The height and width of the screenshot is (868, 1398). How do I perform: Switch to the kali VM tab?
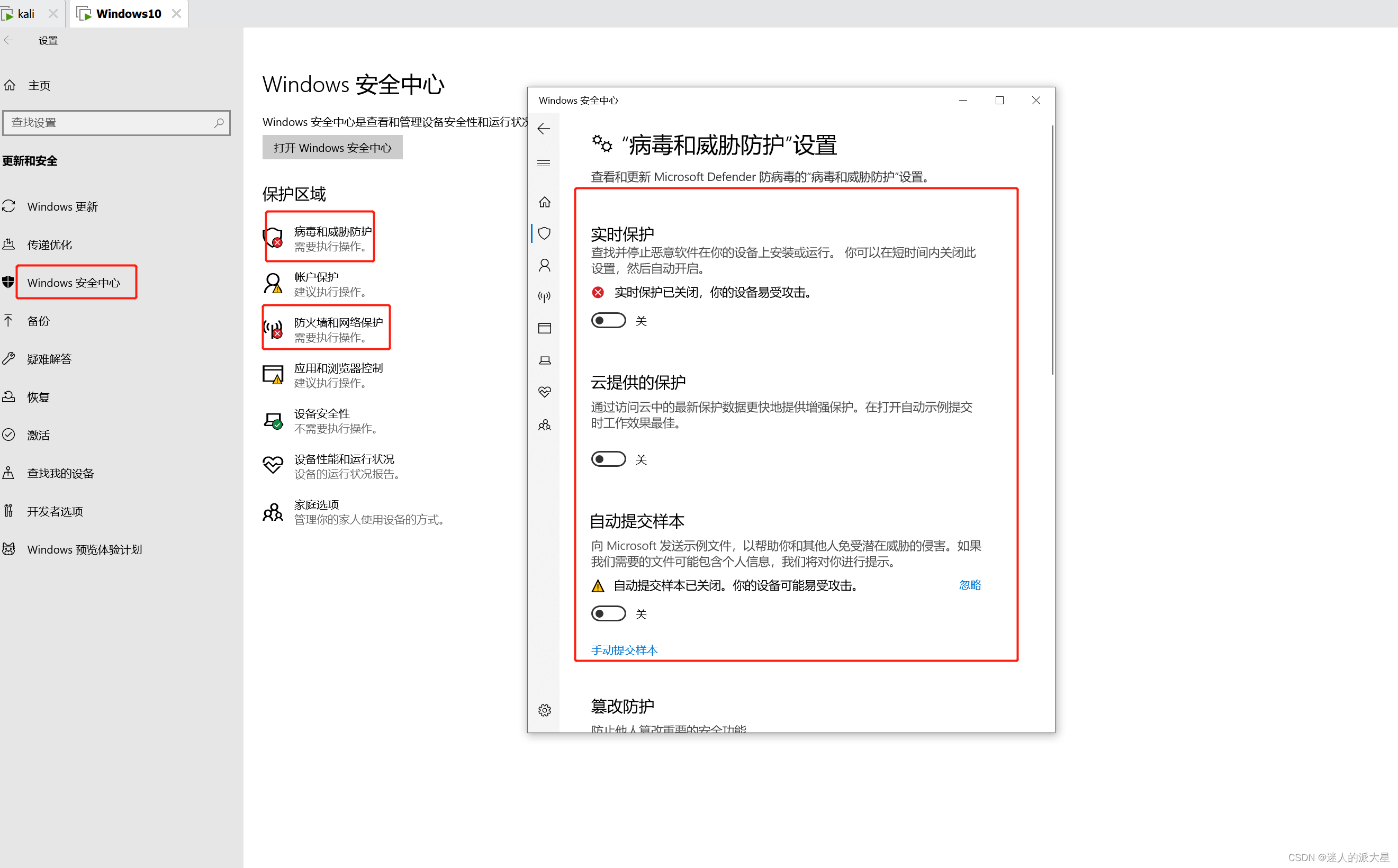tap(25, 14)
